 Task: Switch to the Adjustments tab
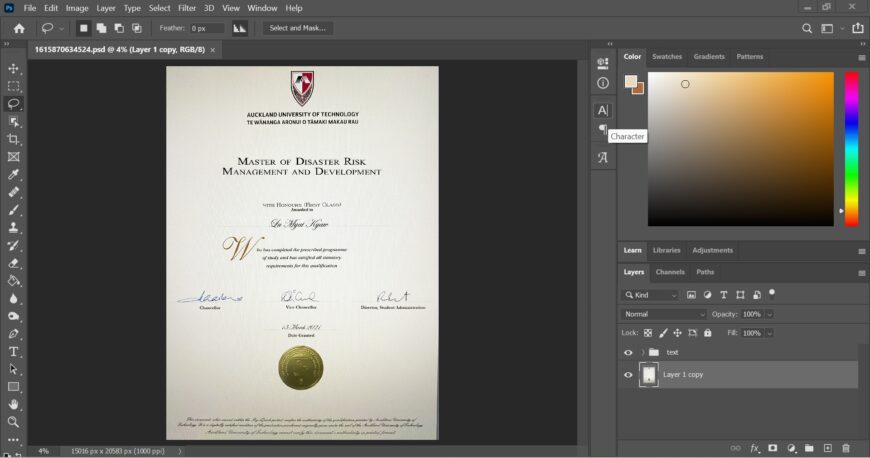pos(712,250)
